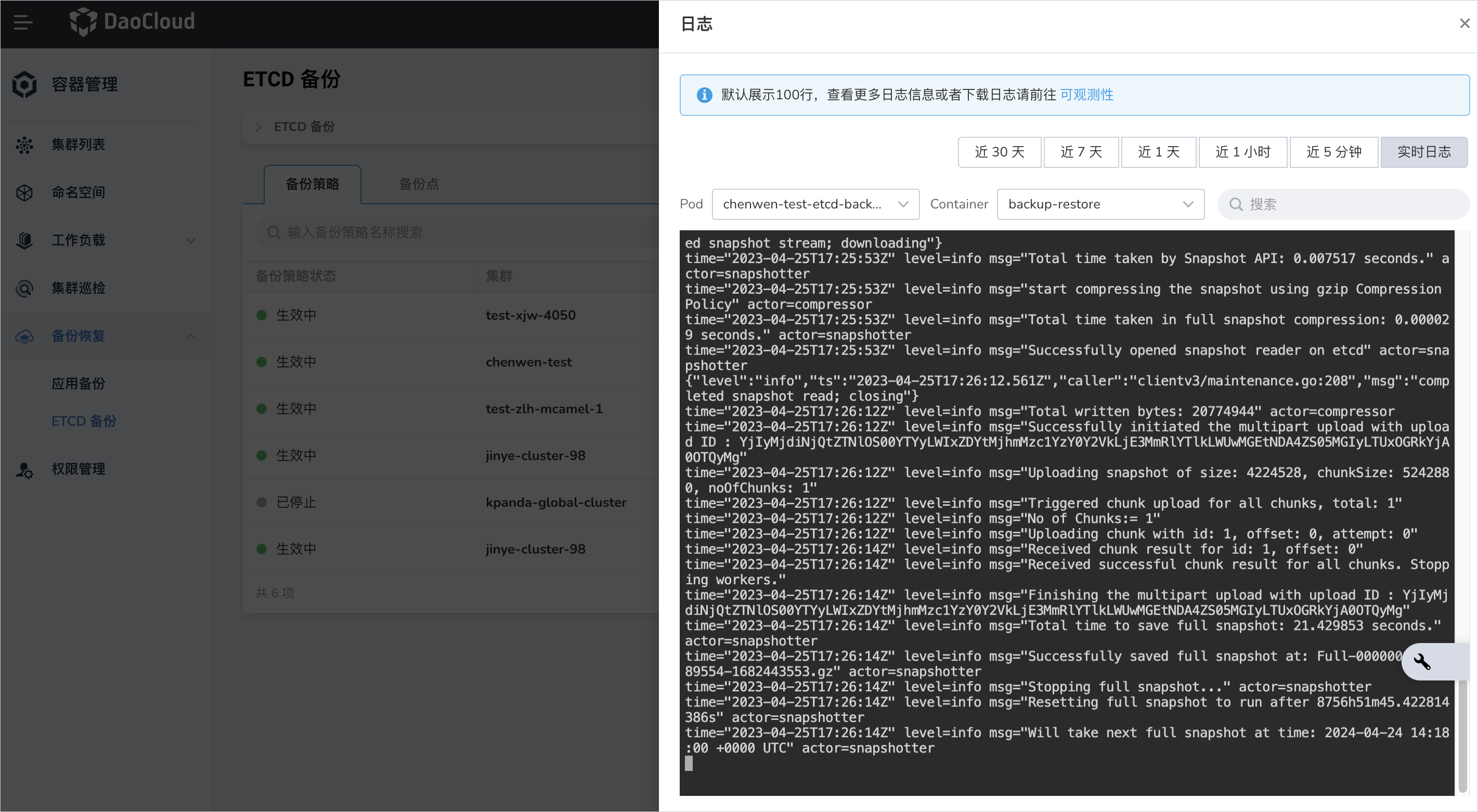The image size is (1478, 812).
Task: Open 命名空间 in sidebar
Action: pos(78,192)
